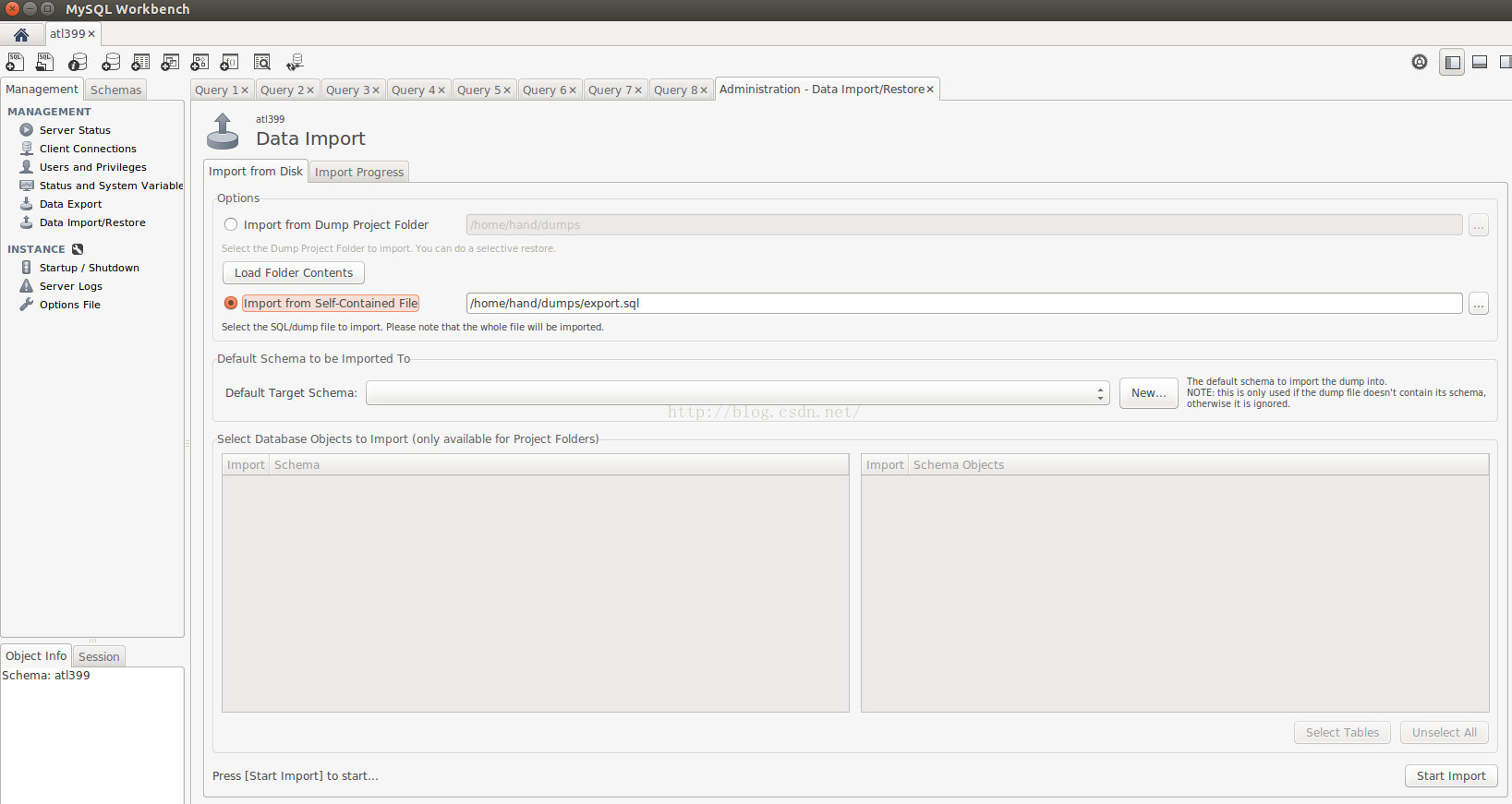Toggle the right secondary sidebar
The width and height of the screenshot is (1512, 804).
click(1505, 62)
